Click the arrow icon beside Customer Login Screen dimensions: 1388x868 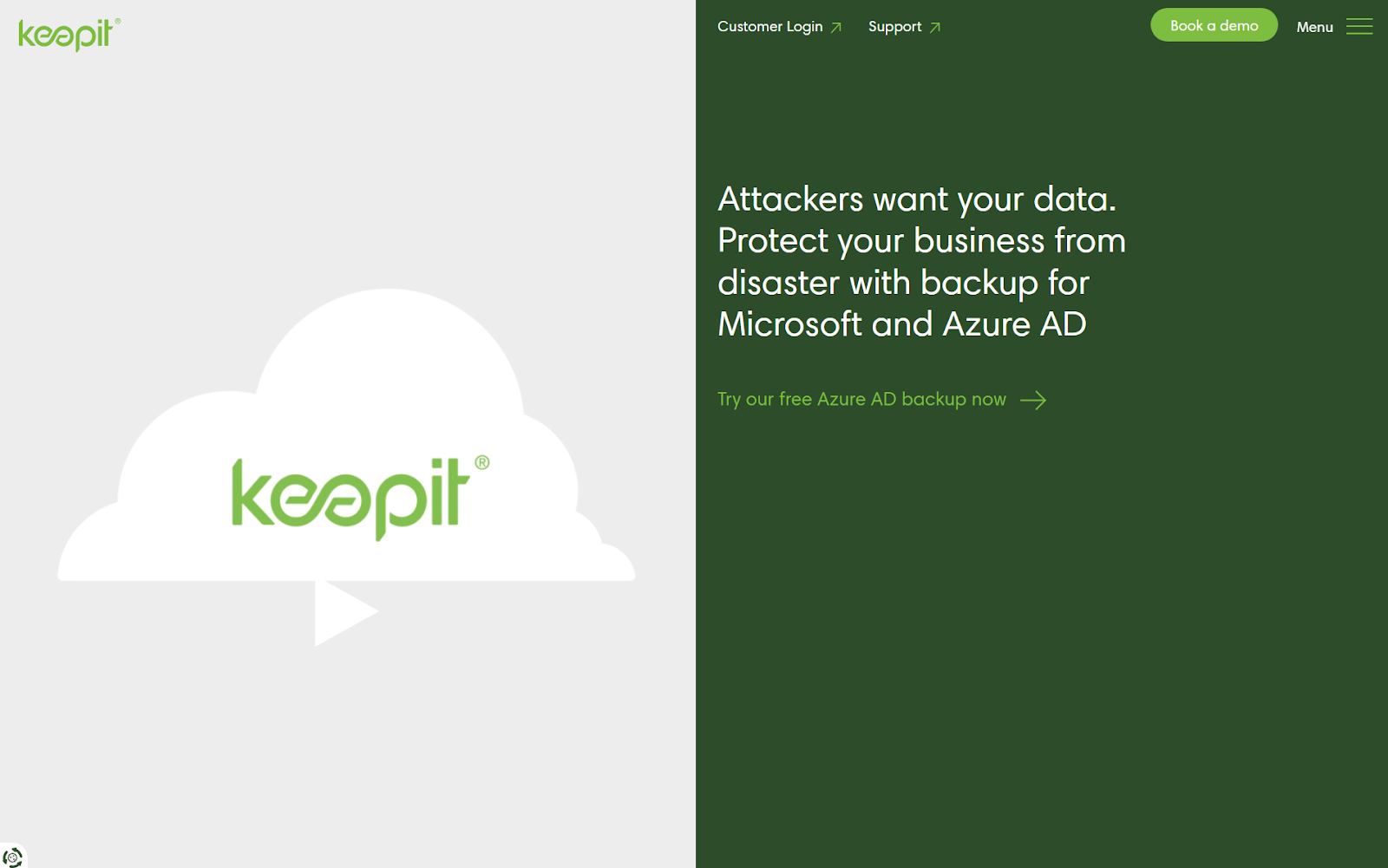(x=836, y=28)
